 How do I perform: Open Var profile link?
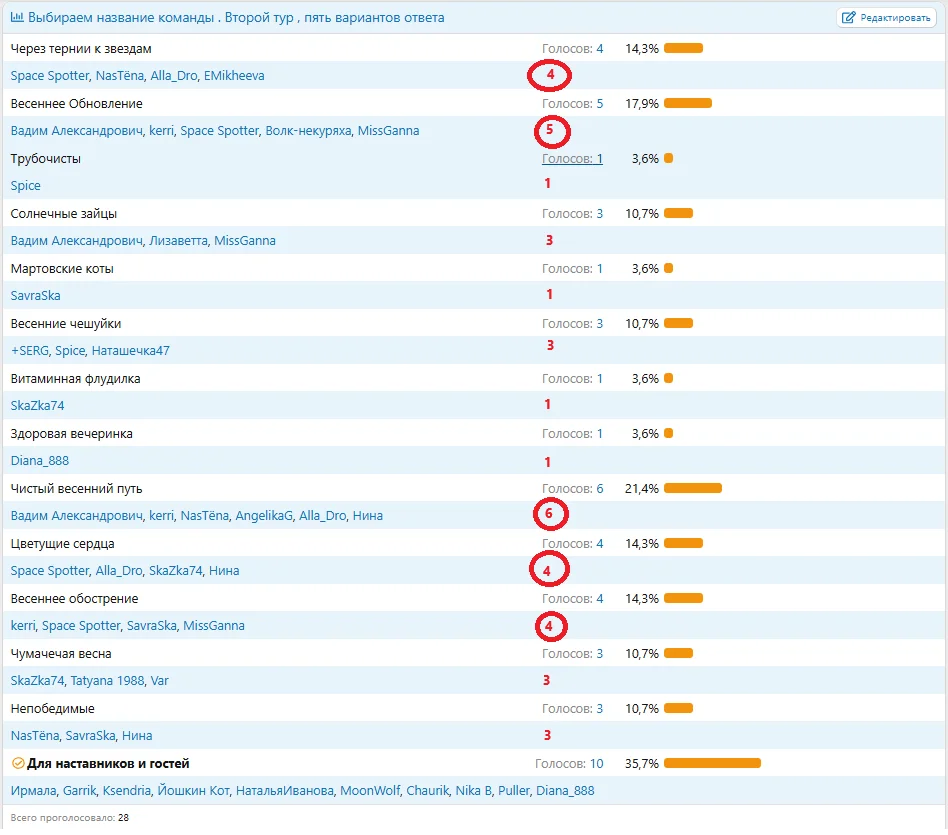(160, 681)
